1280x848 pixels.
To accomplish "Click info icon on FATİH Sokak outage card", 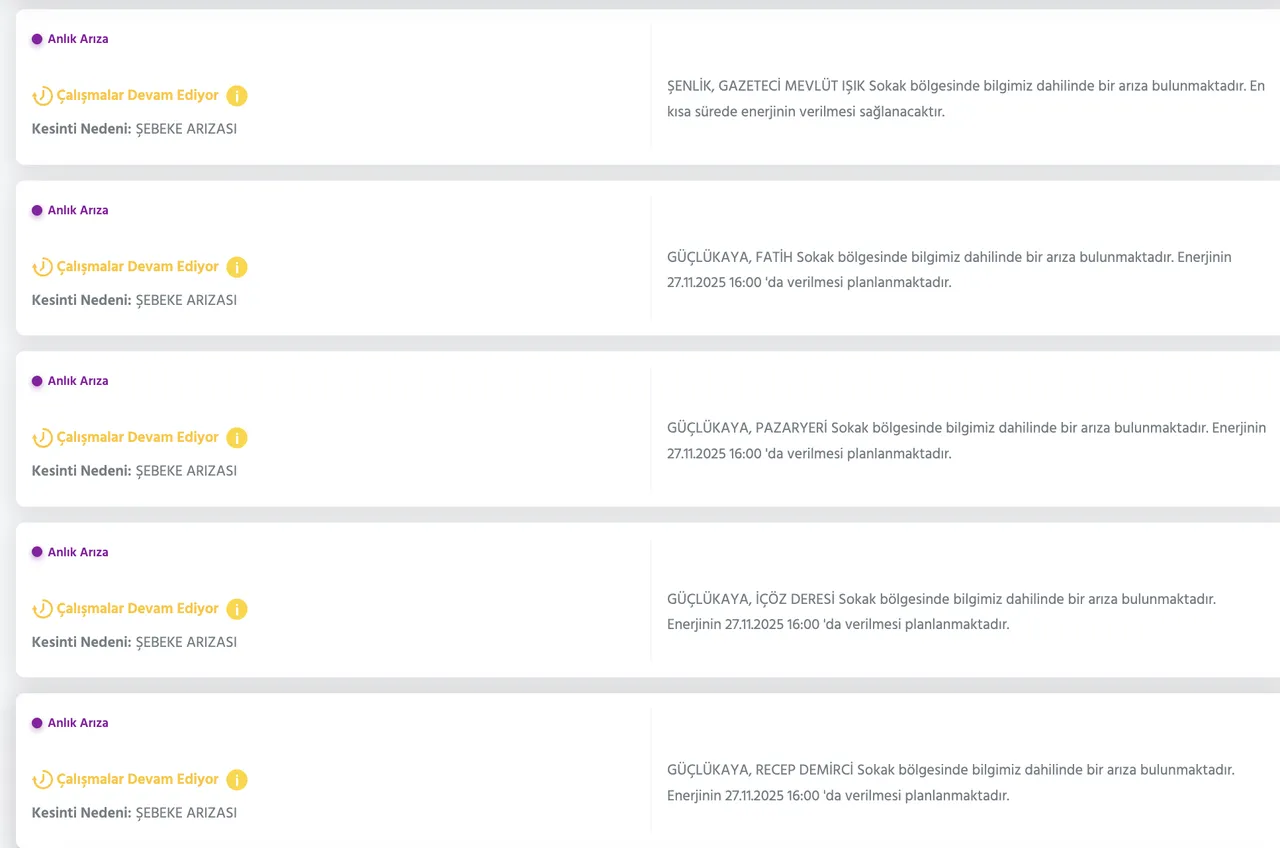I will pyautogui.click(x=237, y=267).
